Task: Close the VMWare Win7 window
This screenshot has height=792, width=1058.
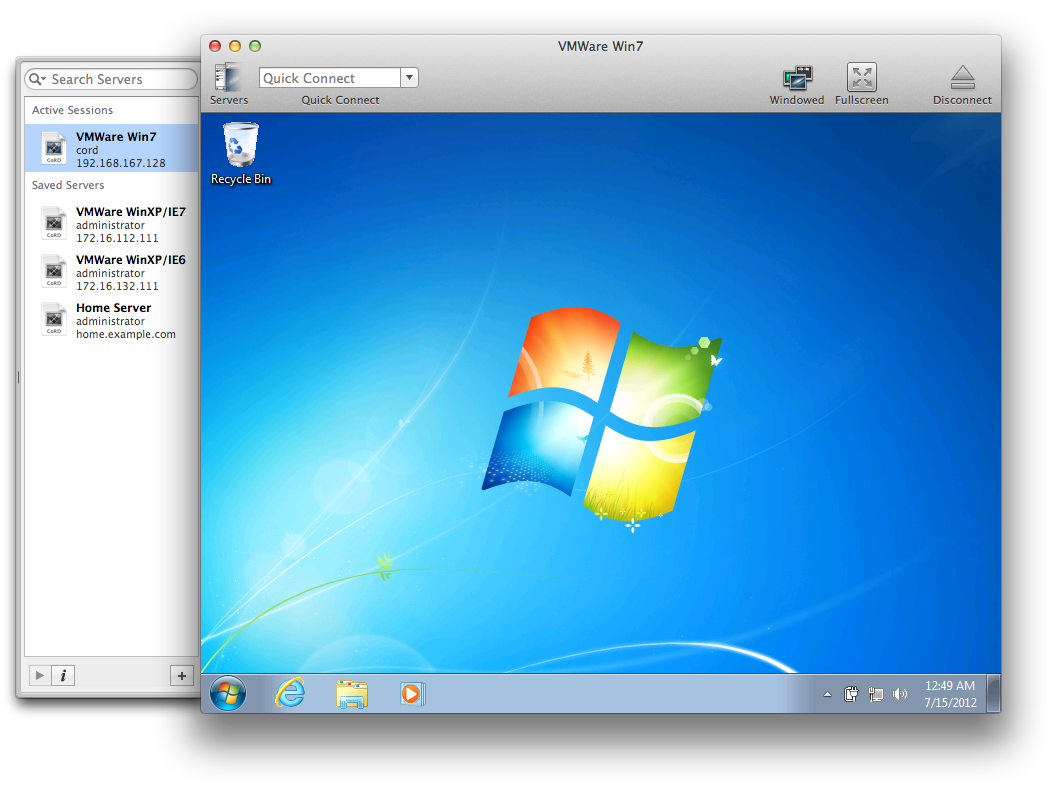Action: point(215,46)
